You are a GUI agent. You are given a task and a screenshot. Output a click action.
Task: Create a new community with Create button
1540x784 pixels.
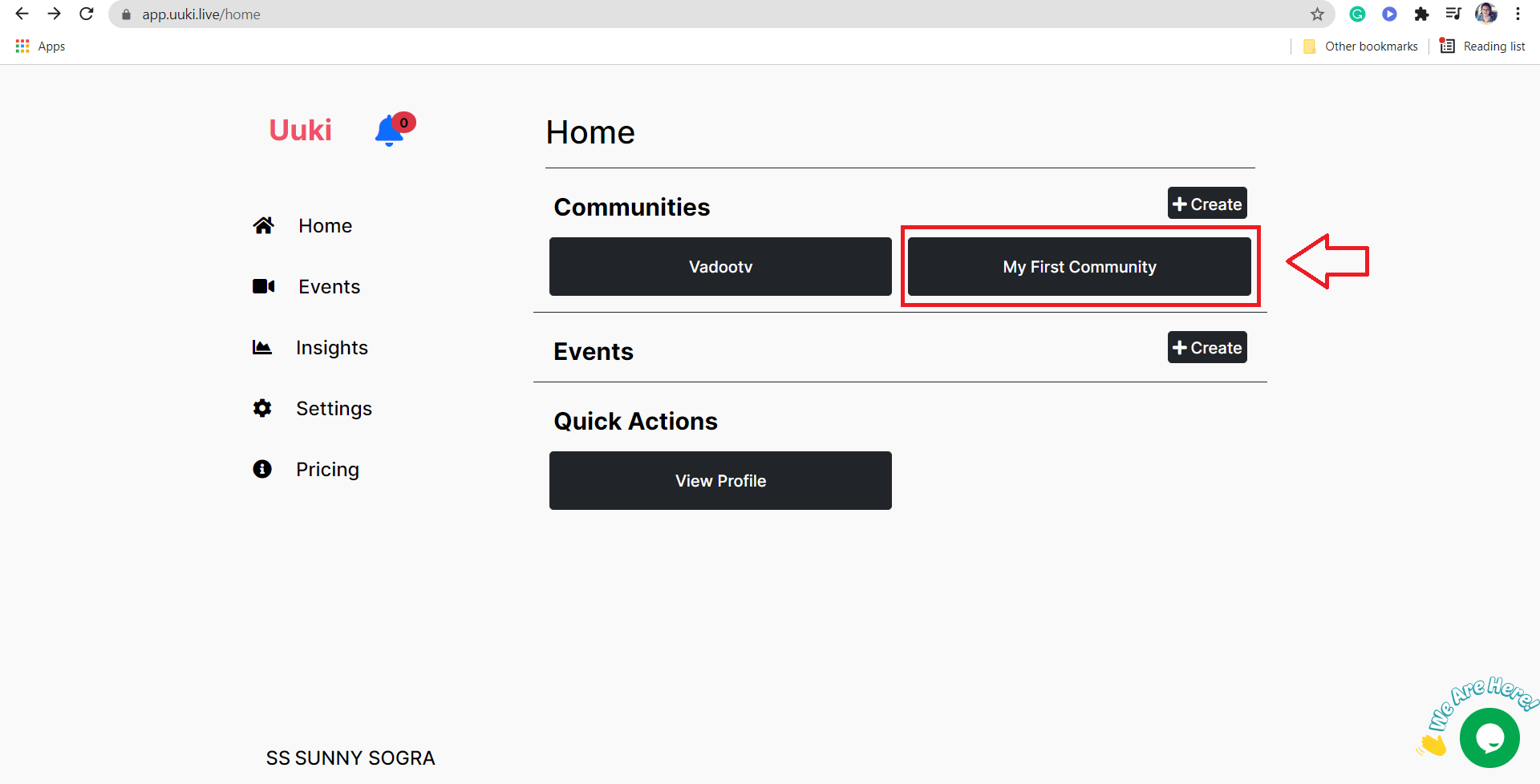1207,204
